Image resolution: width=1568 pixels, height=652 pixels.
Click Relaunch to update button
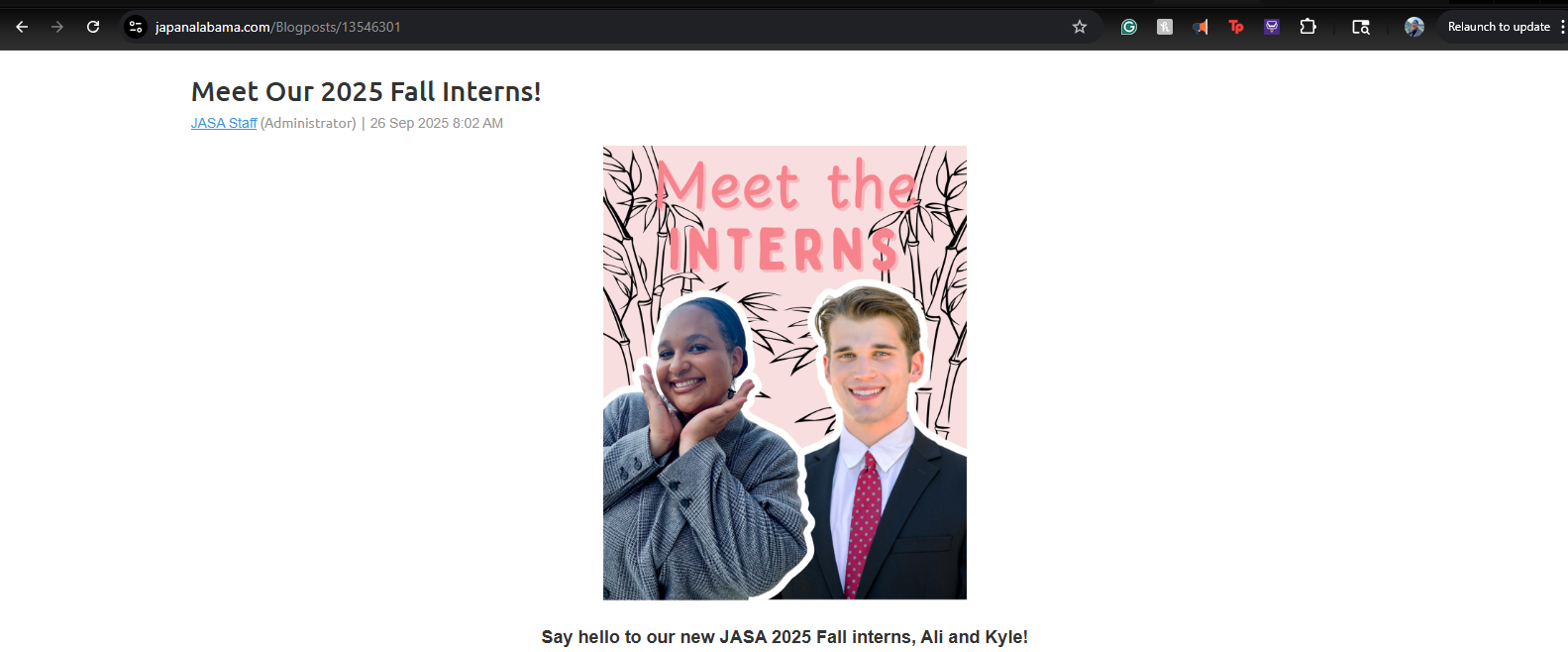click(1499, 27)
